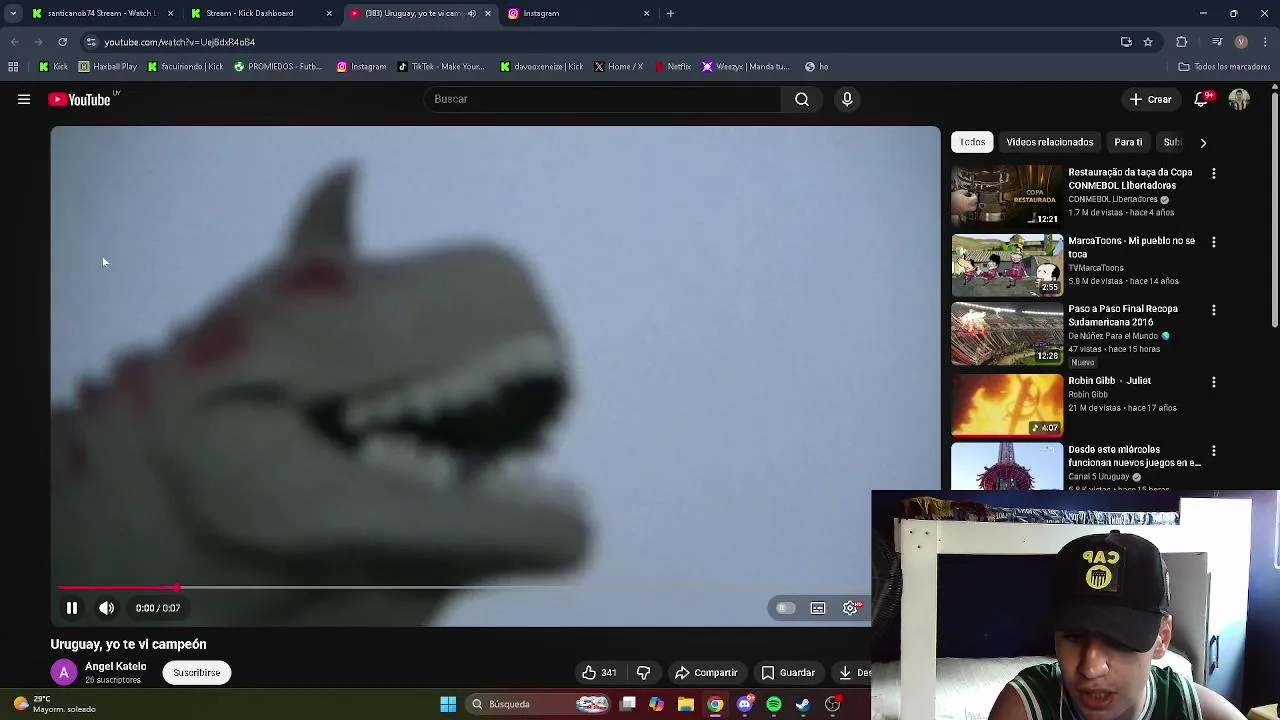Open the Robin Gibb Juliet thumbnail
This screenshot has height=720, width=1280.
(x=1007, y=405)
